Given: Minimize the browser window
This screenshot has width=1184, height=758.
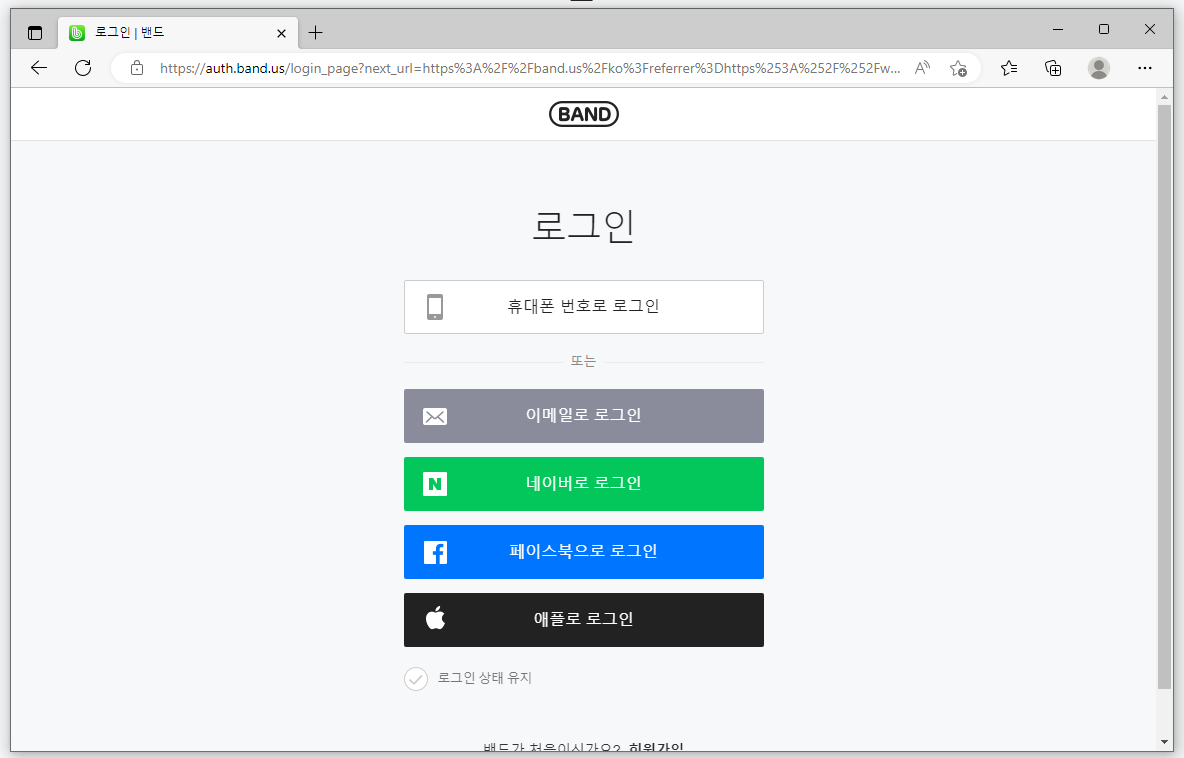Looking at the screenshot, I should [1058, 29].
